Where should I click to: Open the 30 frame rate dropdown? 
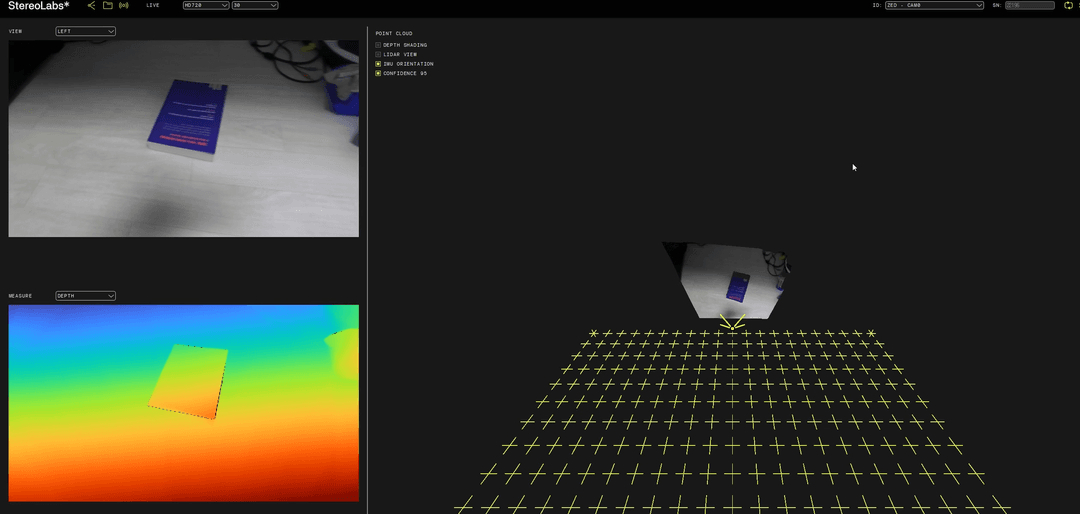point(254,5)
